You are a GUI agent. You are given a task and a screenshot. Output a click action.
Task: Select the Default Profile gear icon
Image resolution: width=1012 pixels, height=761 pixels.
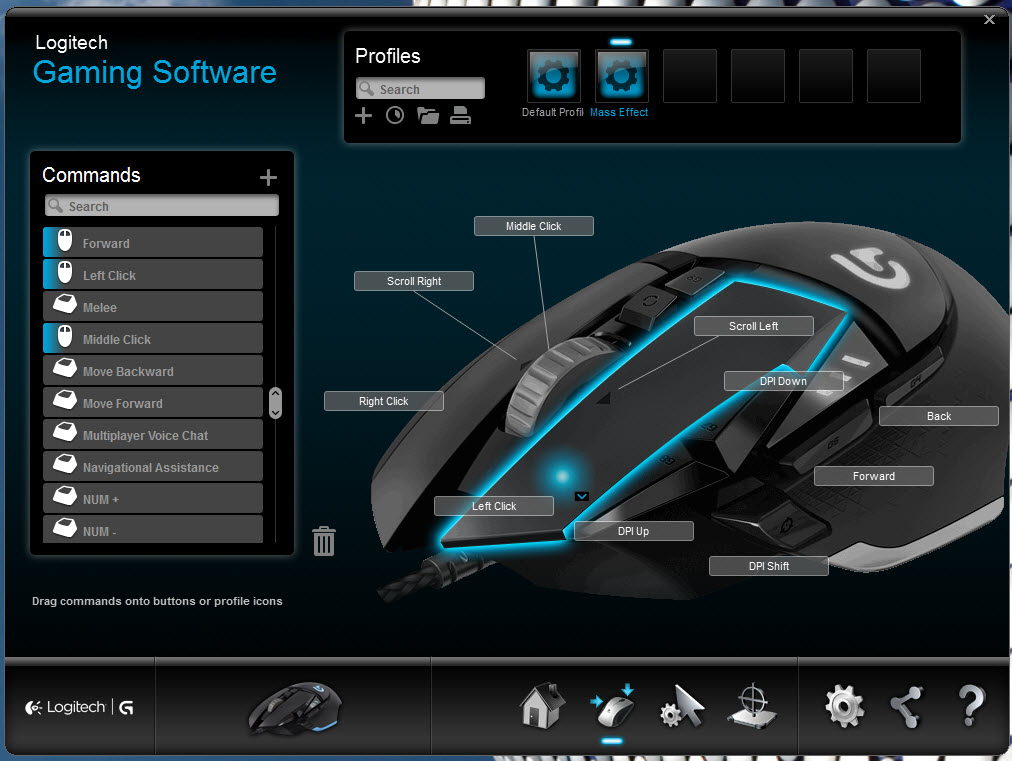click(x=554, y=76)
